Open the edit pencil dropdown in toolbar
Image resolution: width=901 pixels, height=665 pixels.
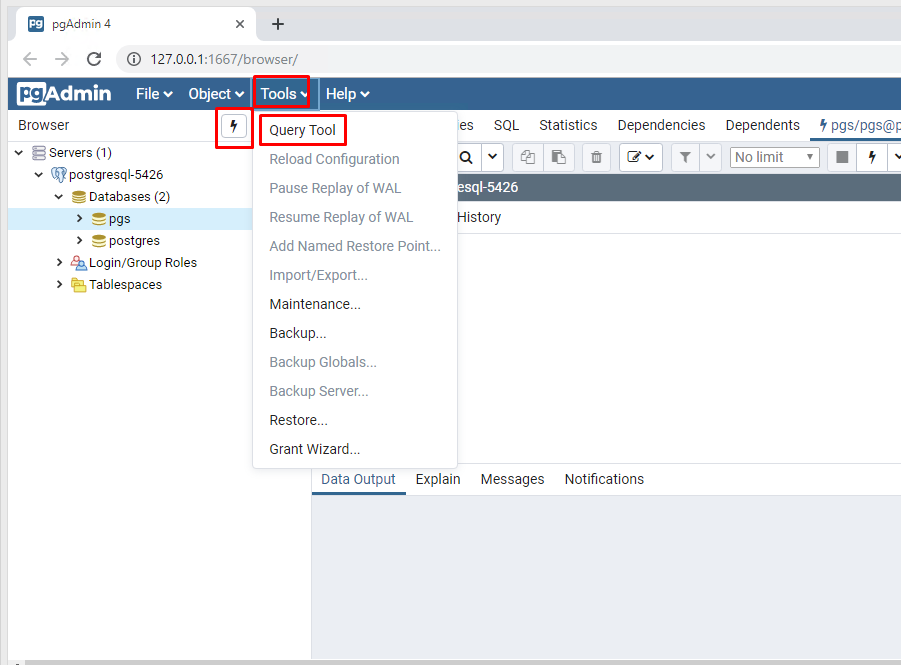[x=641, y=157]
